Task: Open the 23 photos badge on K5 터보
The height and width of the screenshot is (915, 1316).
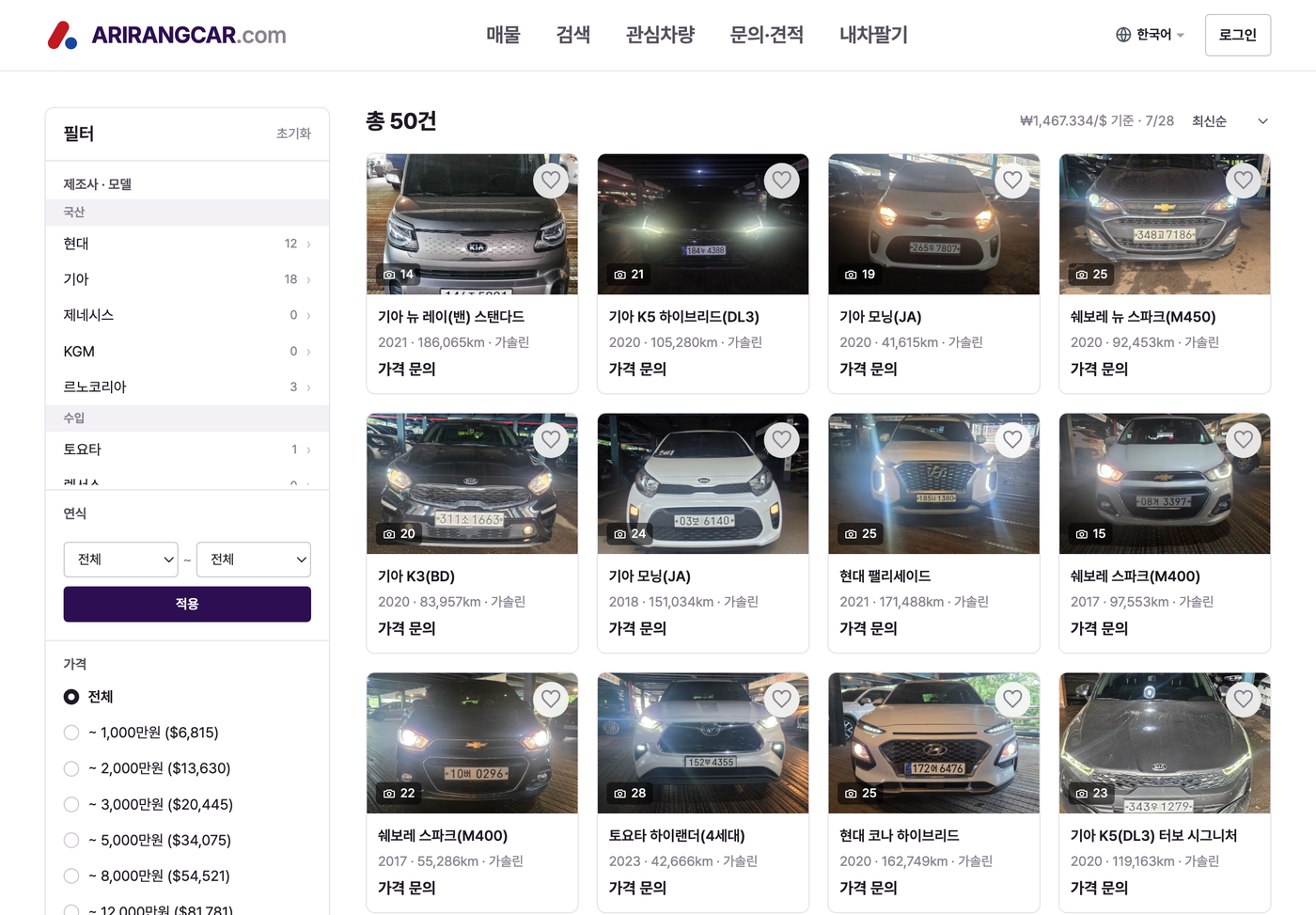Action: [x=1091, y=794]
